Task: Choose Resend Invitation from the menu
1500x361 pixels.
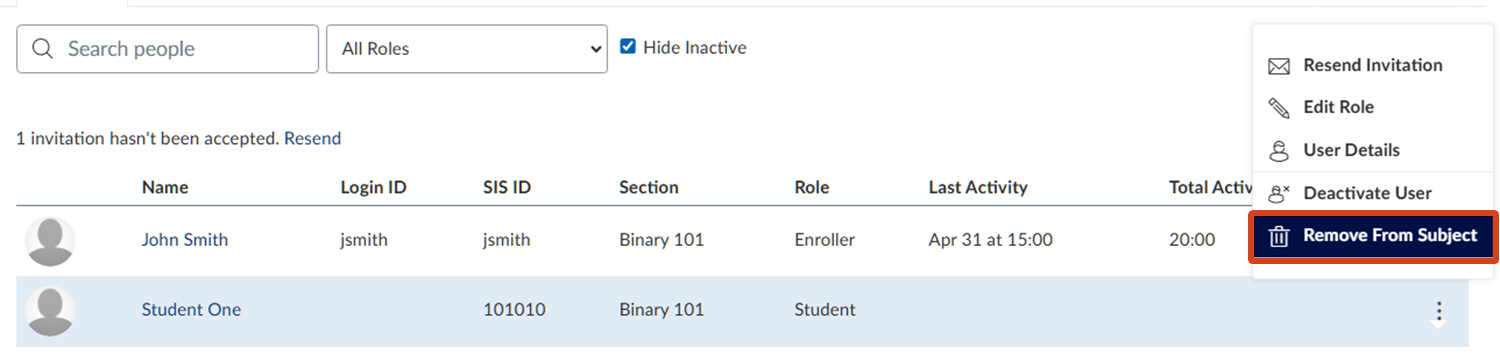Action: point(1372,65)
